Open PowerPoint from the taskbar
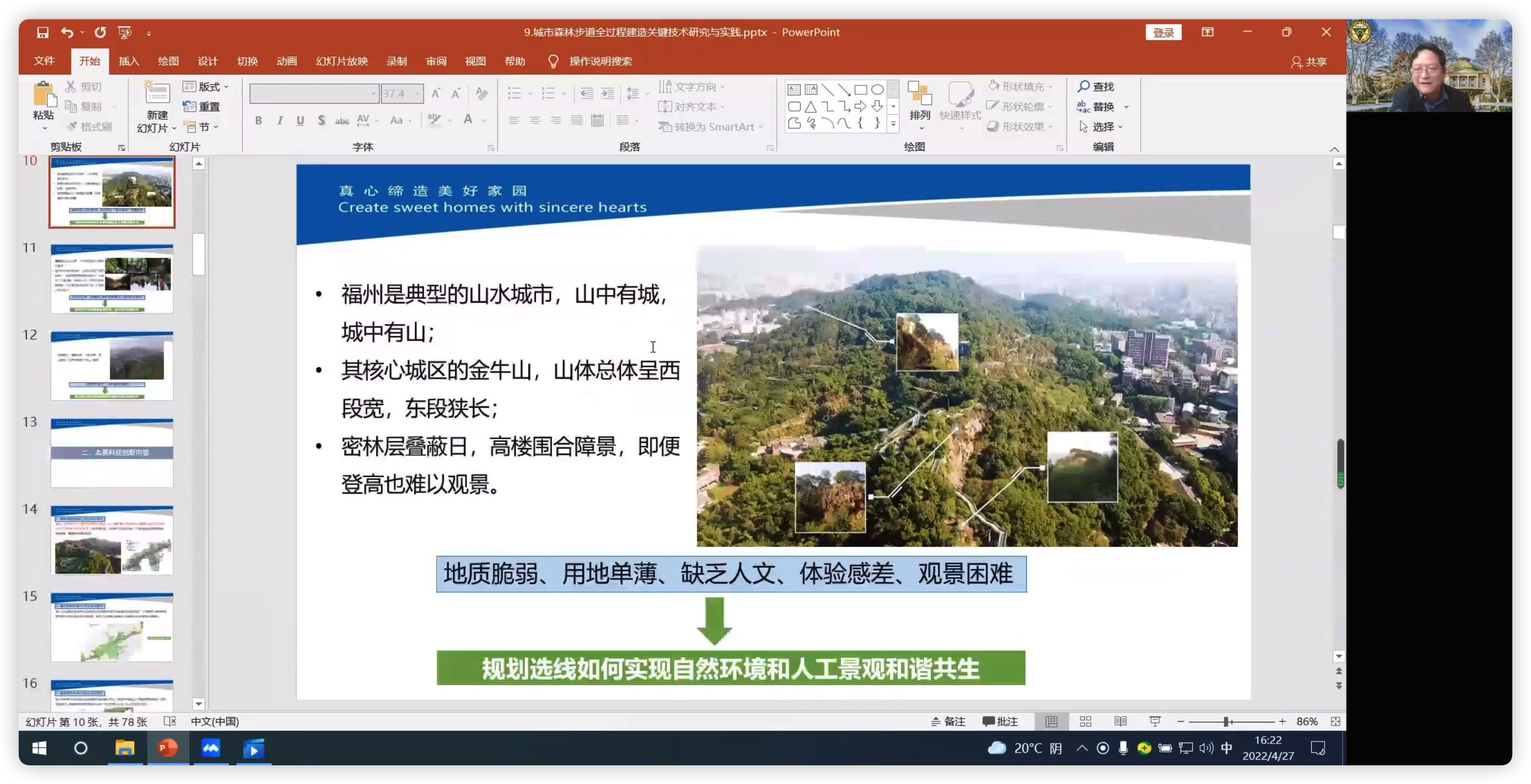1531x784 pixels. 168,748
